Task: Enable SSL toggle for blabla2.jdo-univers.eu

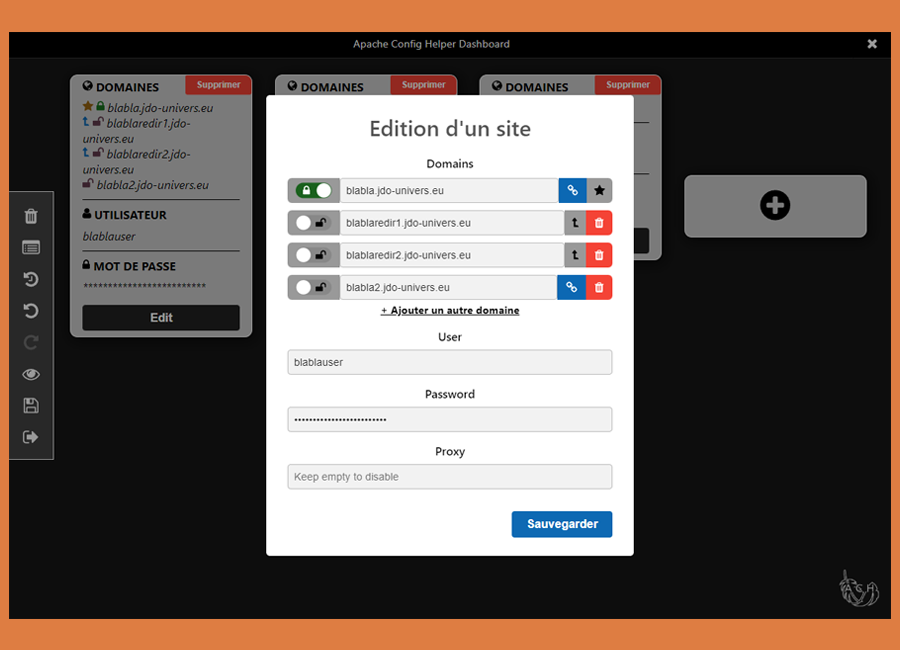Action: pyautogui.click(x=314, y=288)
